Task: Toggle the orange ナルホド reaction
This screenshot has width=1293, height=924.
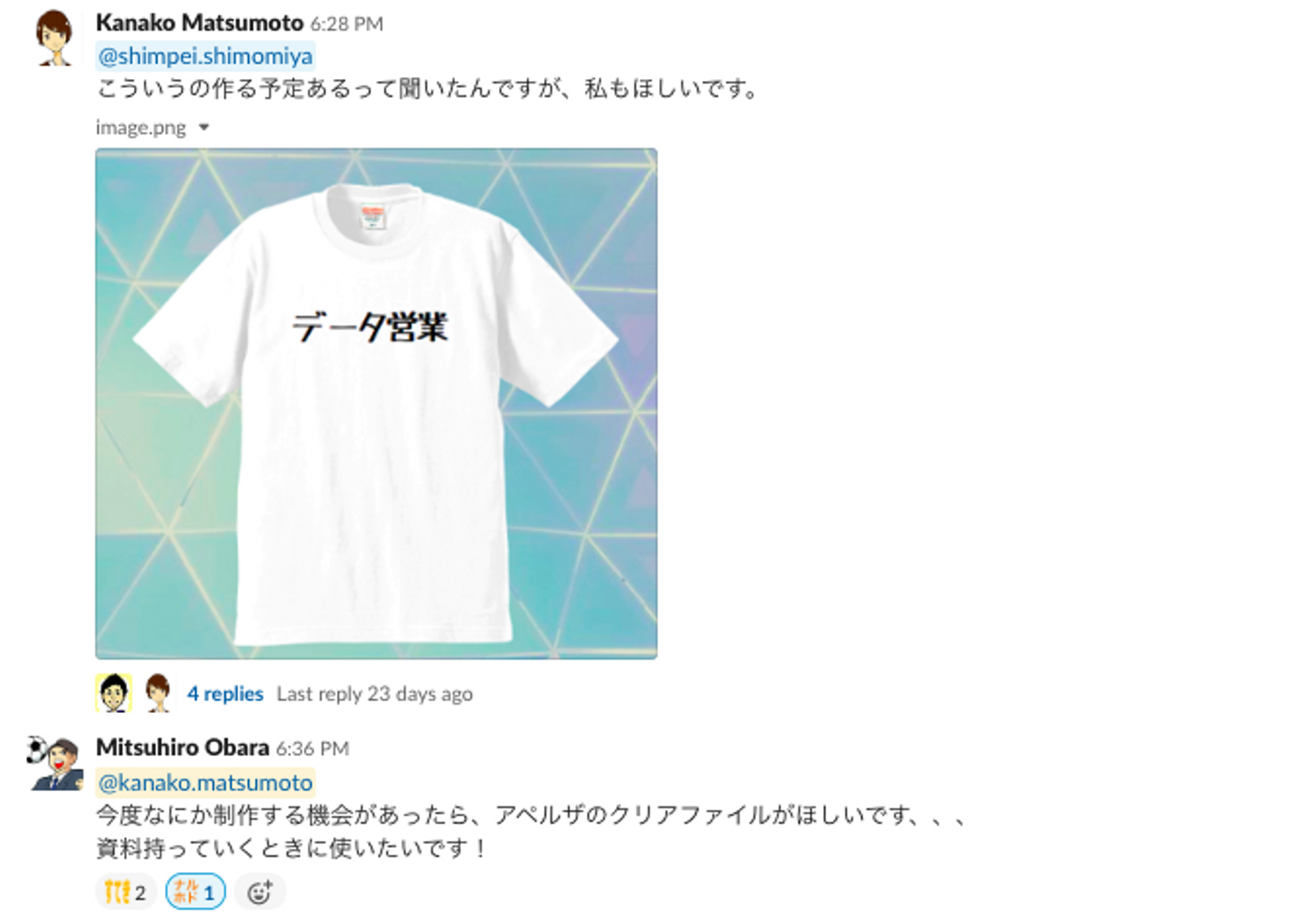Action: pos(195,893)
